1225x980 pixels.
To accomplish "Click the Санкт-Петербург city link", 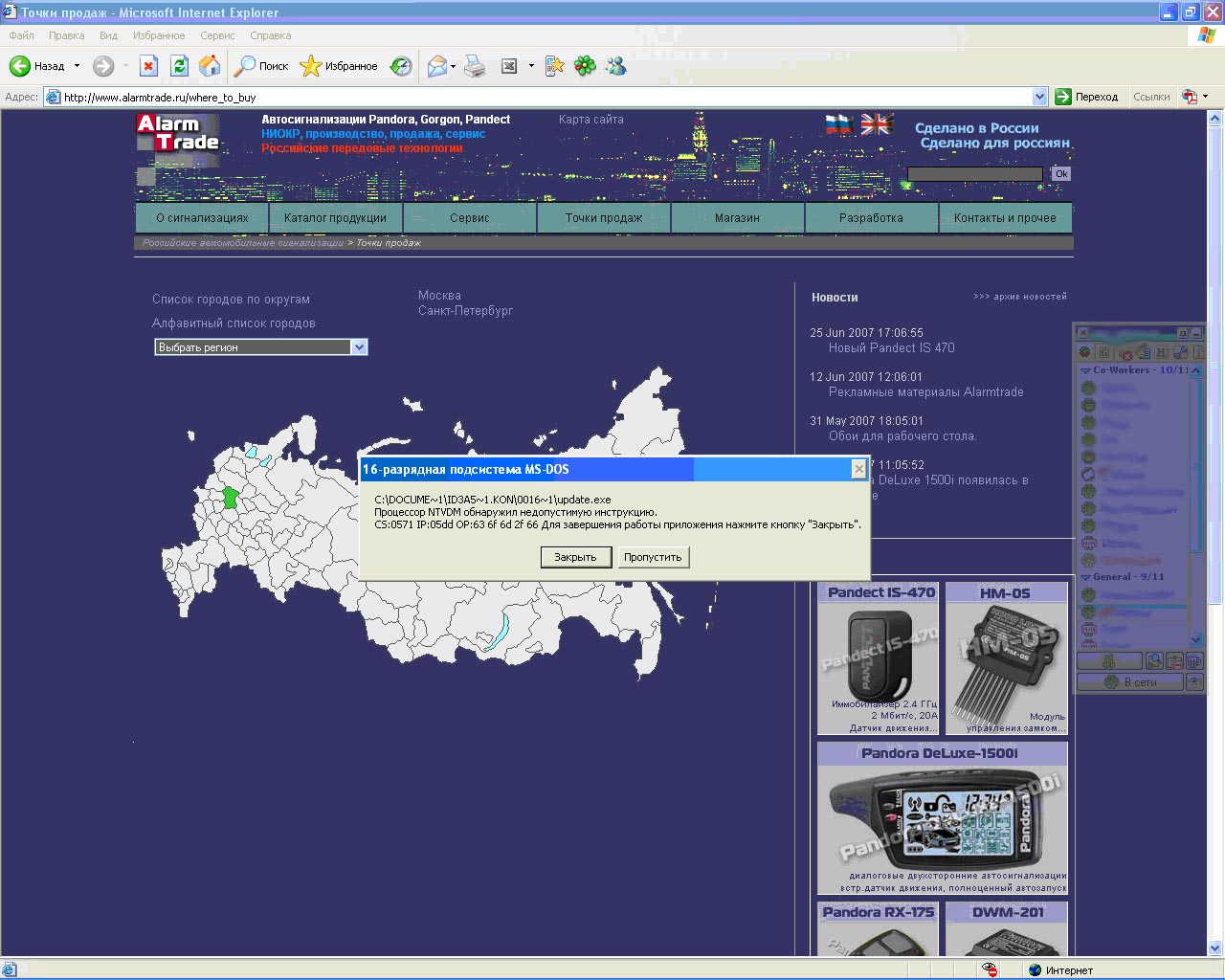I will click(465, 311).
